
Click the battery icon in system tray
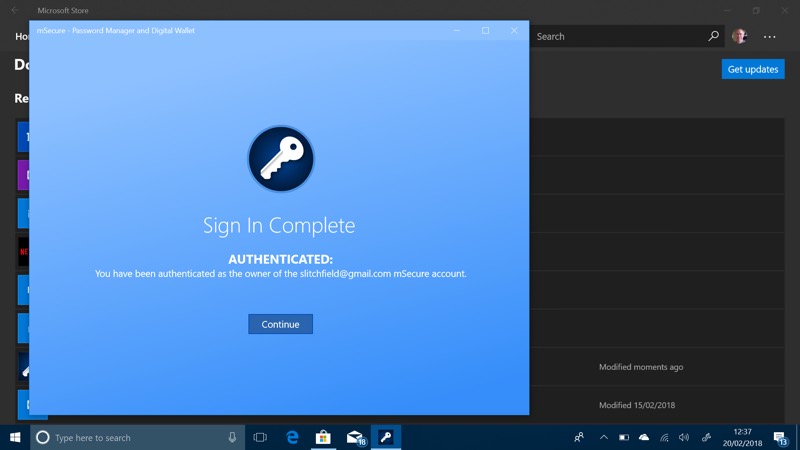pos(624,437)
